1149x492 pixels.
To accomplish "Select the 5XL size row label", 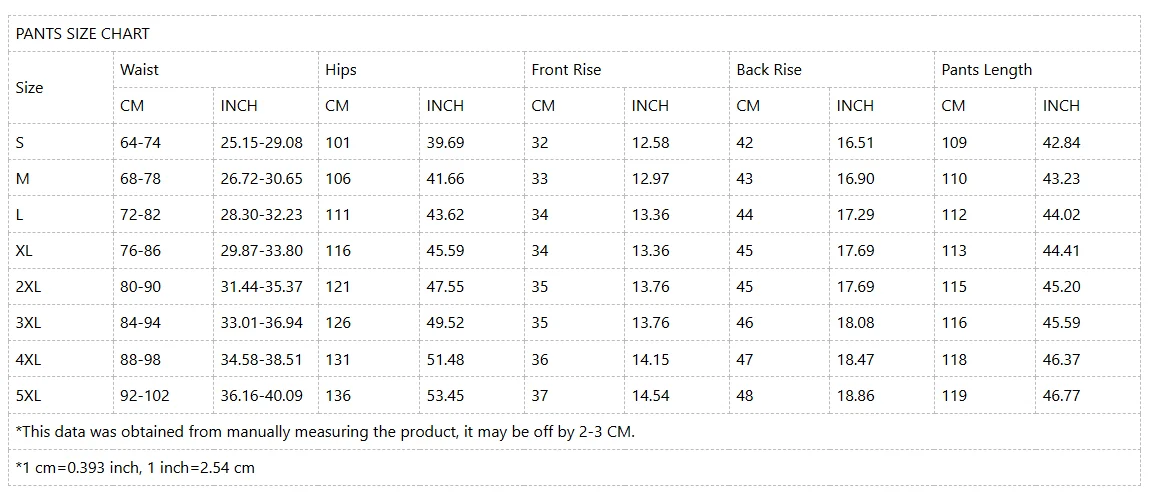I will tap(28, 395).
